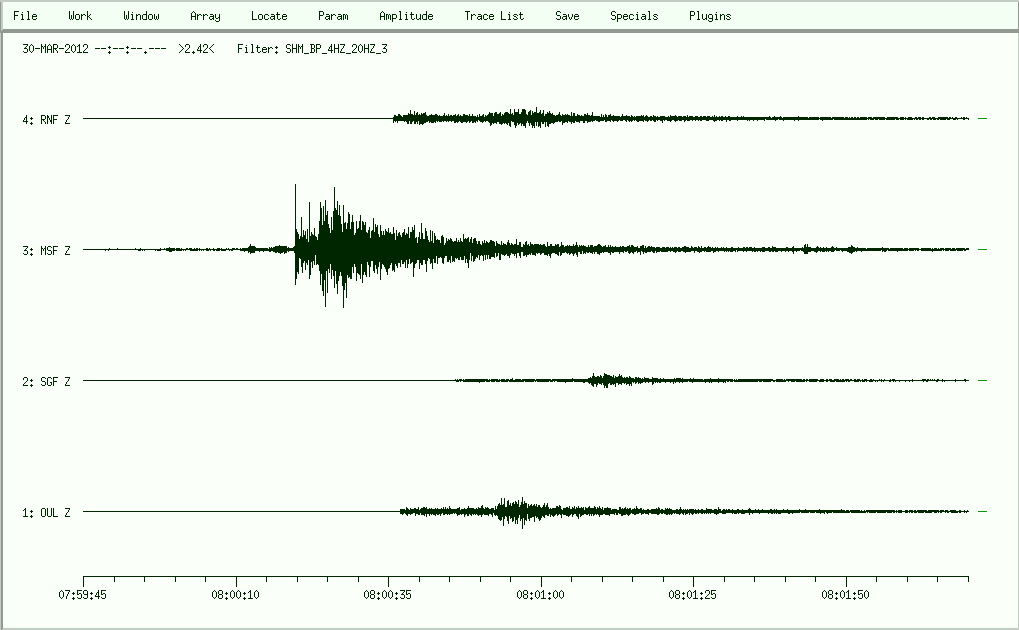Click the green end marker of RNF Z trace

click(x=982, y=119)
